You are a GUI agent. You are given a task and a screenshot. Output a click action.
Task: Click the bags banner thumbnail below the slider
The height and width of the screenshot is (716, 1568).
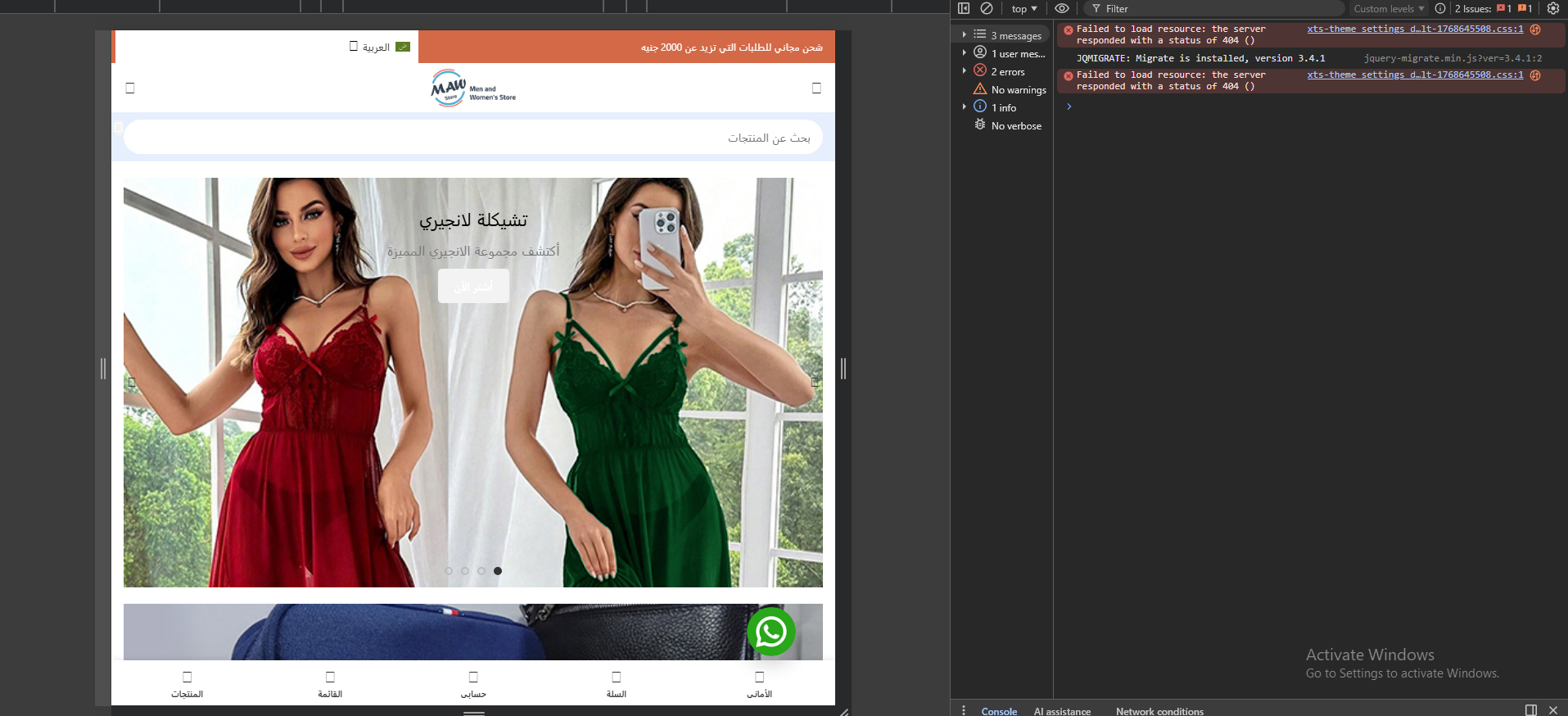tap(473, 632)
